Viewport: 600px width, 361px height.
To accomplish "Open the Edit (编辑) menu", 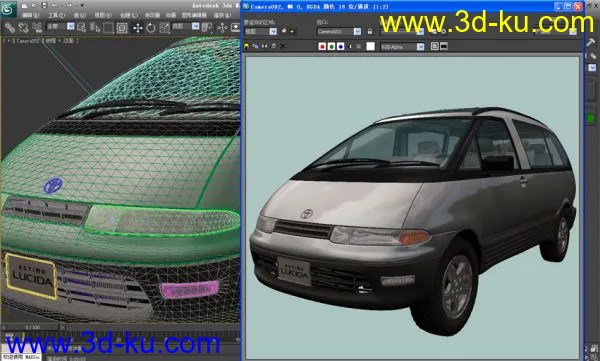I will [30, 15].
